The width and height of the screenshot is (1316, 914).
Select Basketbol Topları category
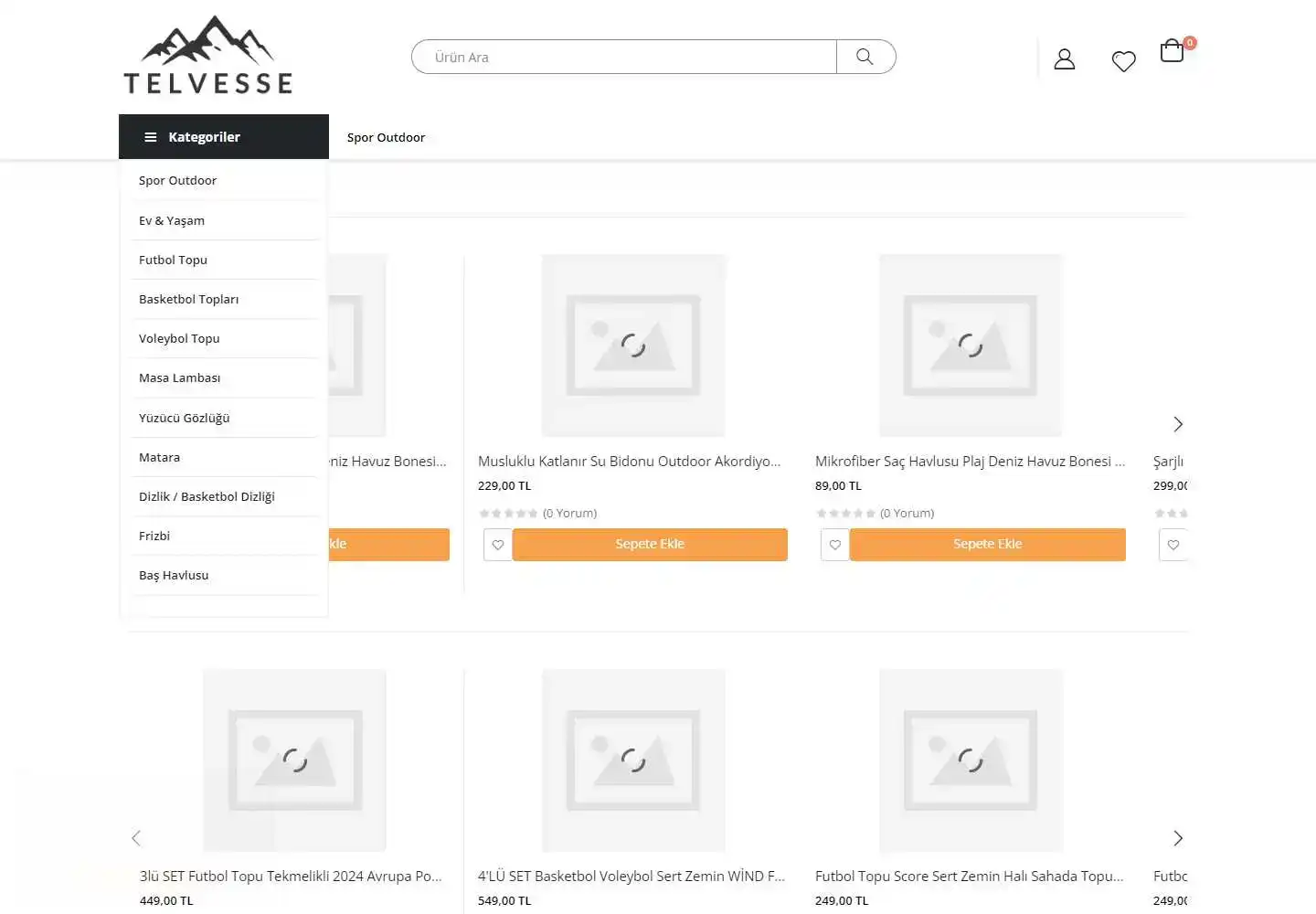point(224,299)
